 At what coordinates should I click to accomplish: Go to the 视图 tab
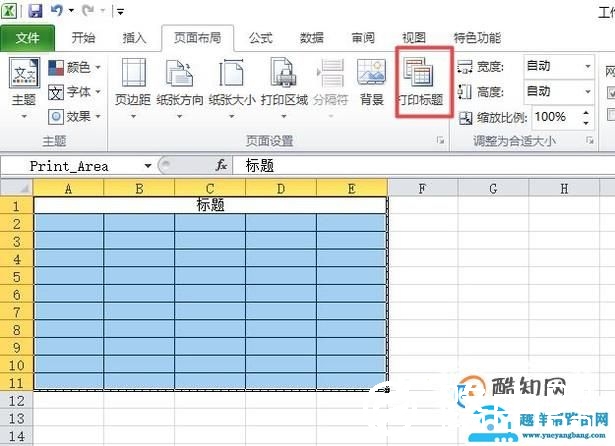414,38
